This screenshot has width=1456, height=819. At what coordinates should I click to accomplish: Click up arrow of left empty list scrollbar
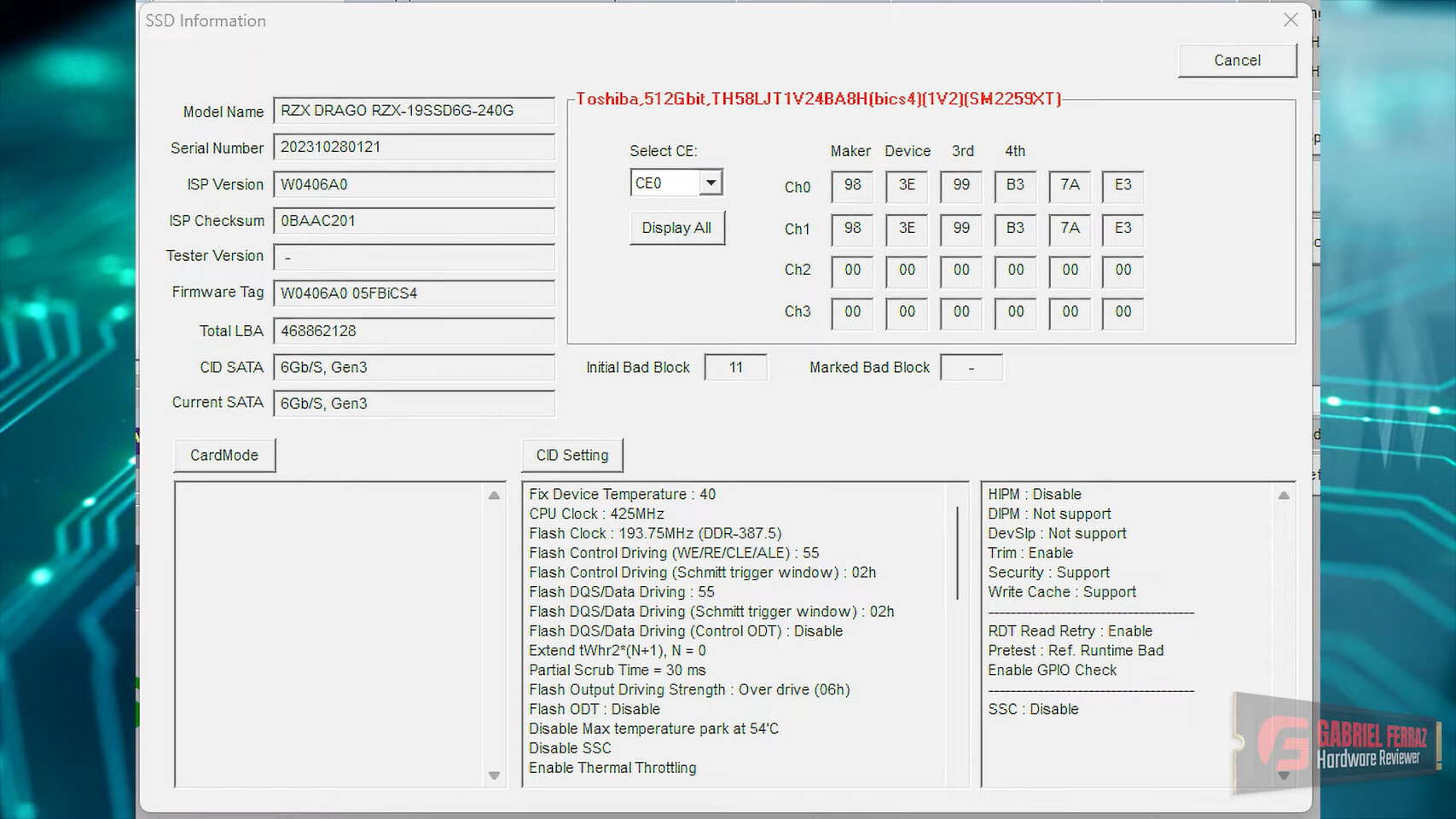point(494,495)
